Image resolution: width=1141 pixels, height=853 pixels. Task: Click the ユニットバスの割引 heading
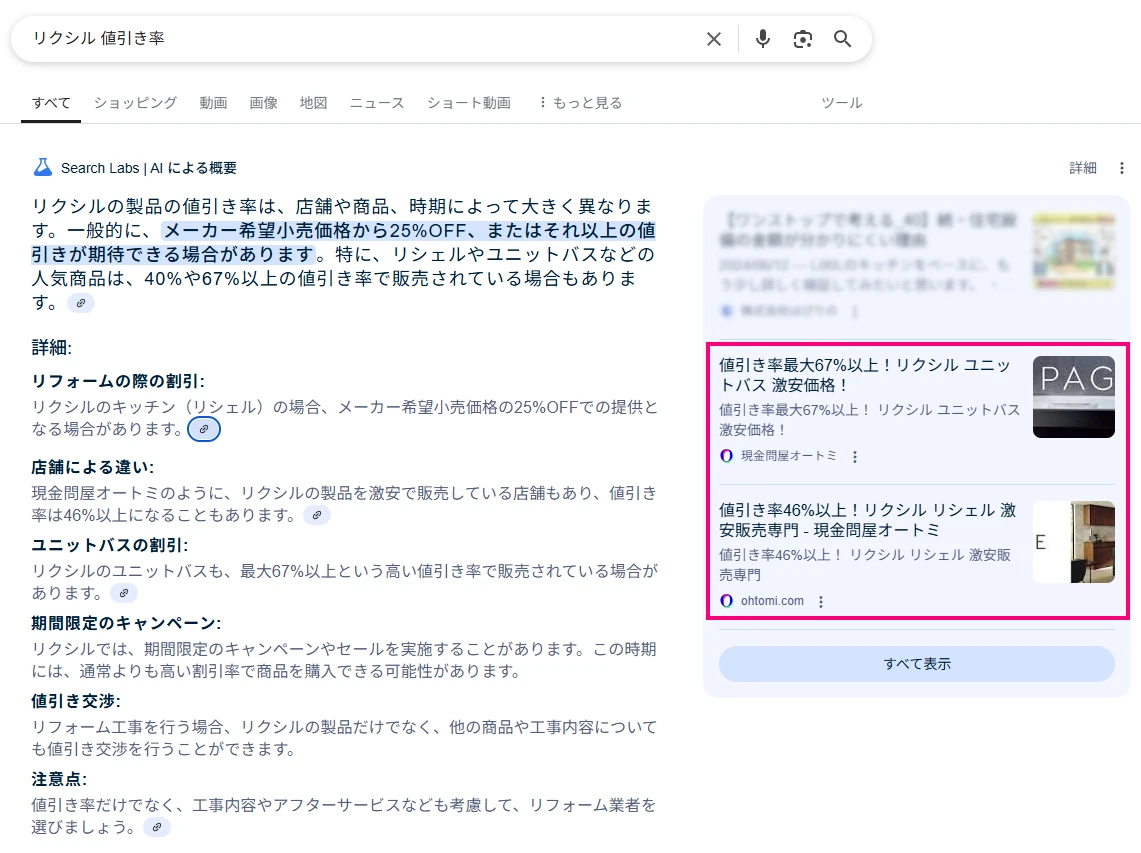tap(110, 545)
